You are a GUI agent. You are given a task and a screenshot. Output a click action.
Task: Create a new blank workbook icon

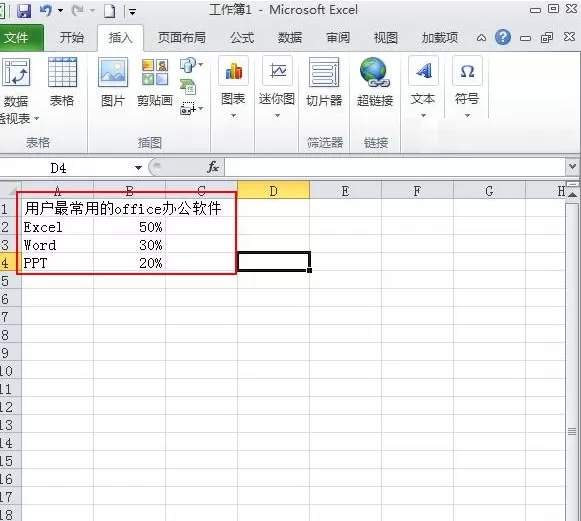pos(110,11)
